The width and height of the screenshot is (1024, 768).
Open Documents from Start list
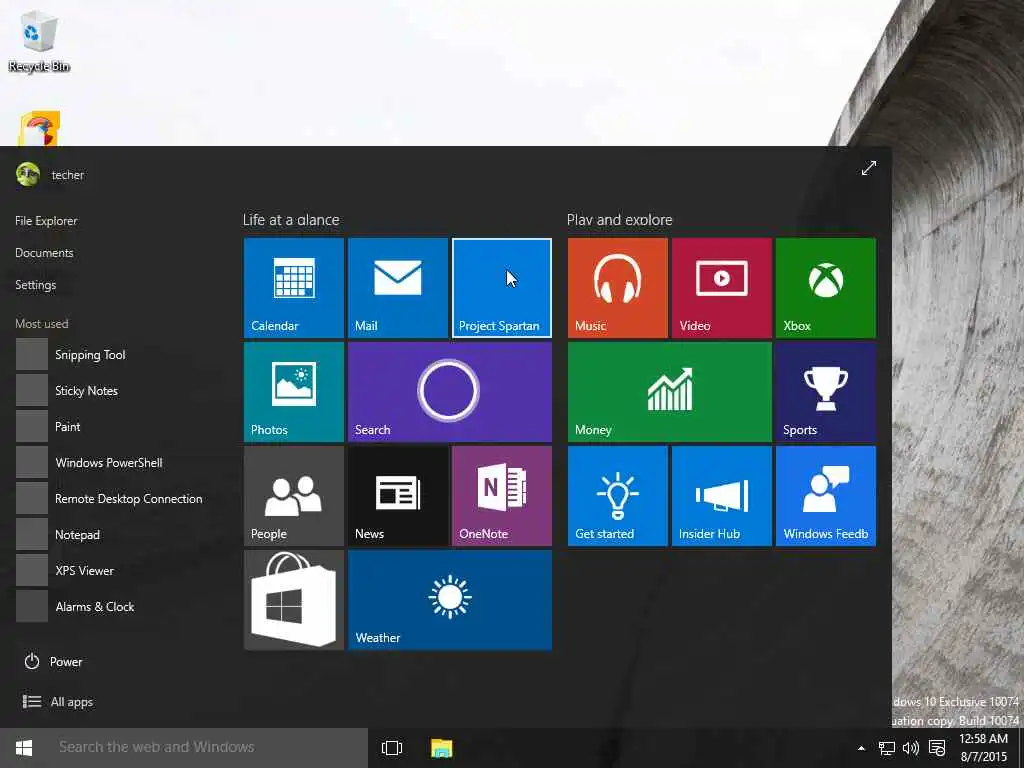point(44,253)
